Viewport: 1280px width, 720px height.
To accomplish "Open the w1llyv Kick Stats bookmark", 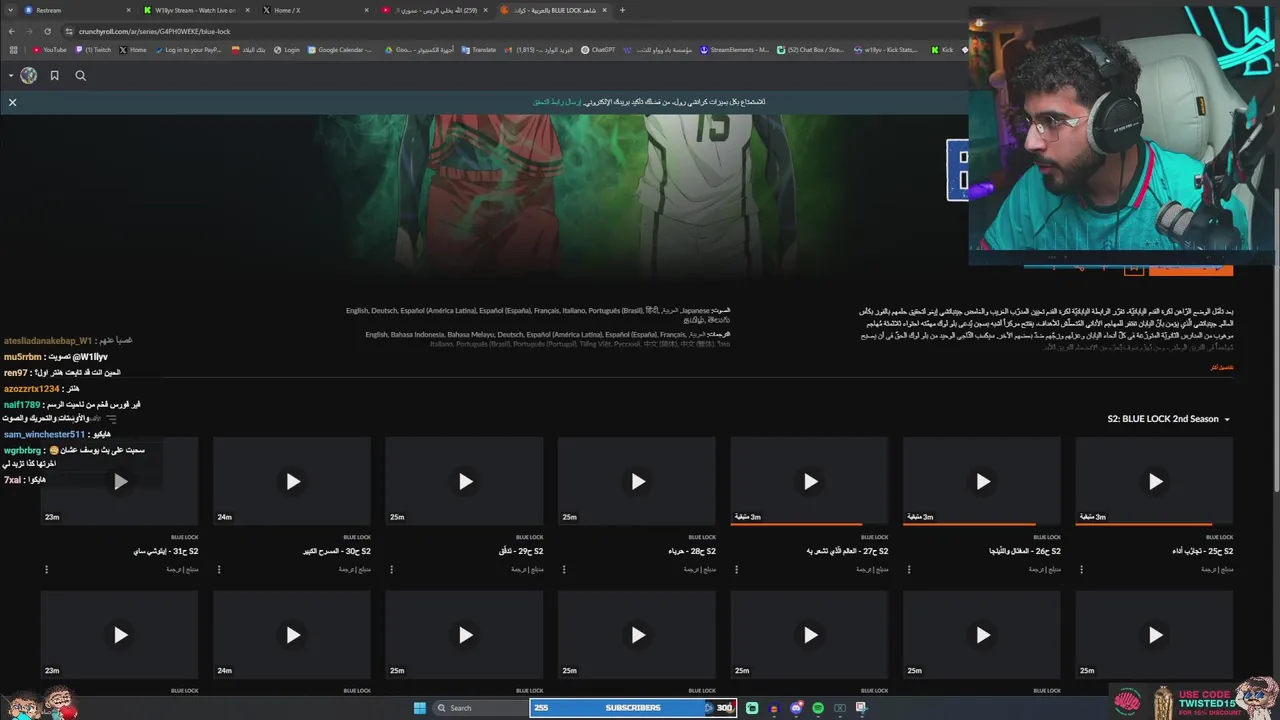I will [886, 50].
